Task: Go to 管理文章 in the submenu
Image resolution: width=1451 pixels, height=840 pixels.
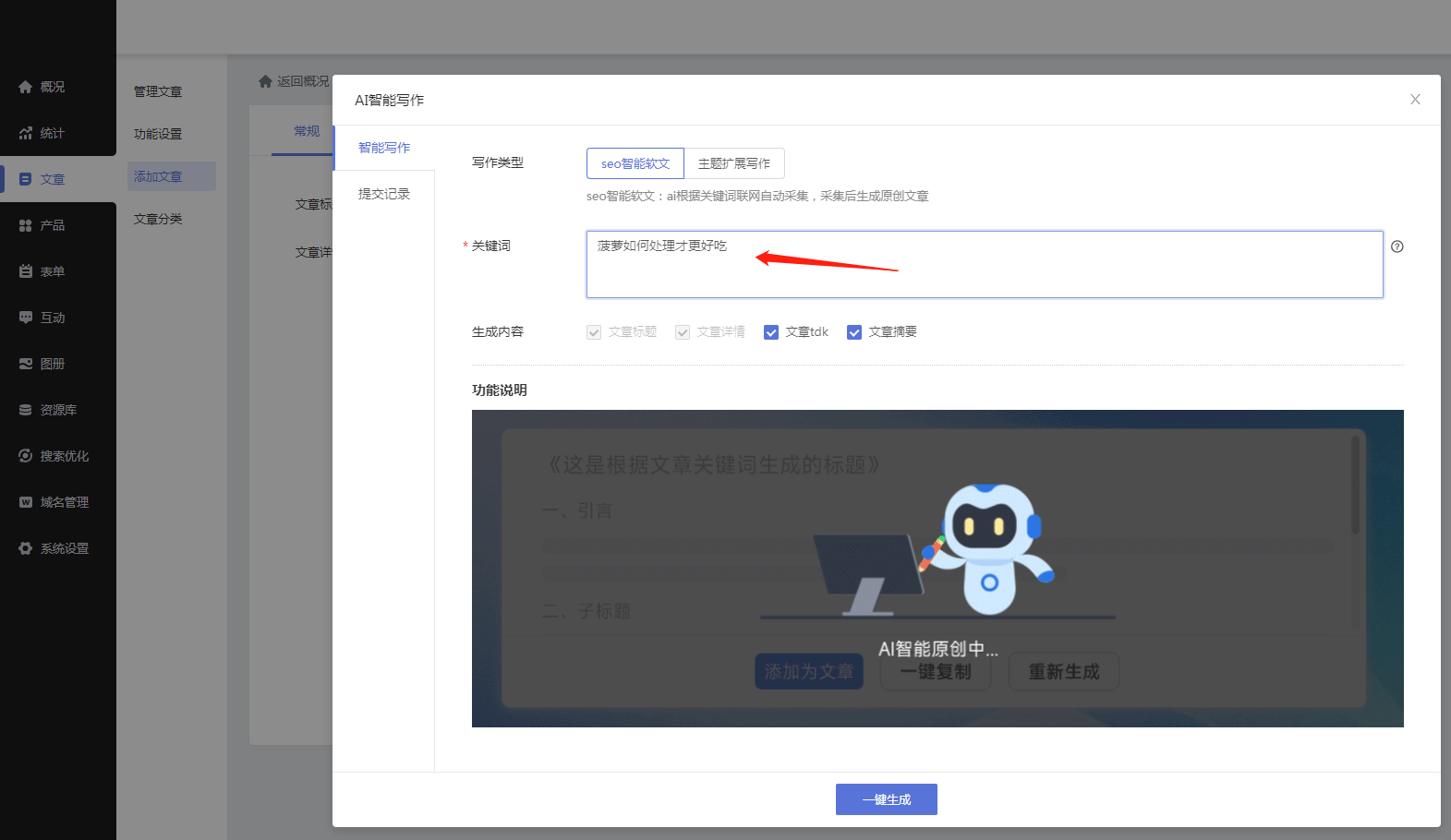Action: (158, 91)
